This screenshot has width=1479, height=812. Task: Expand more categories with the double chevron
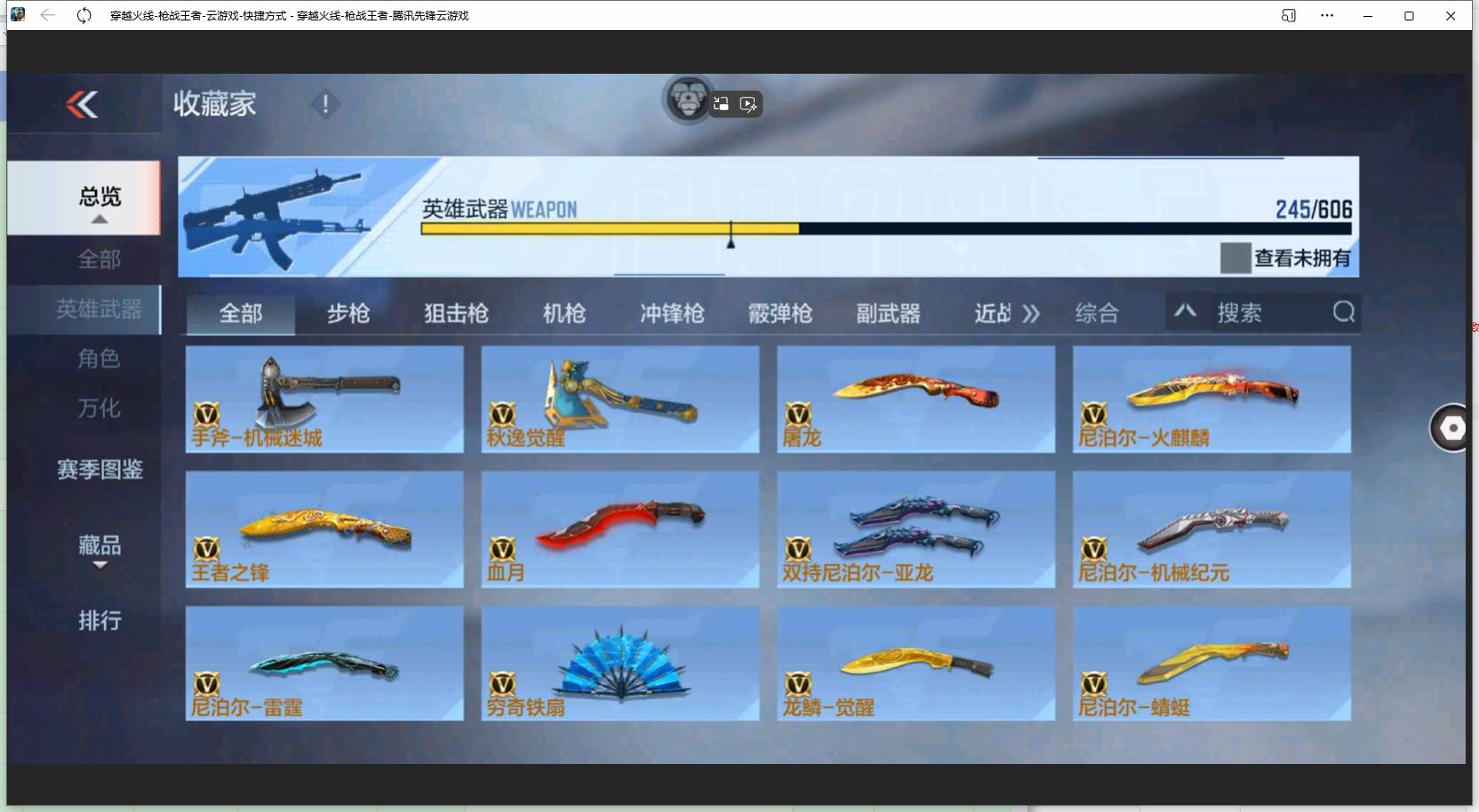[x=1030, y=314]
